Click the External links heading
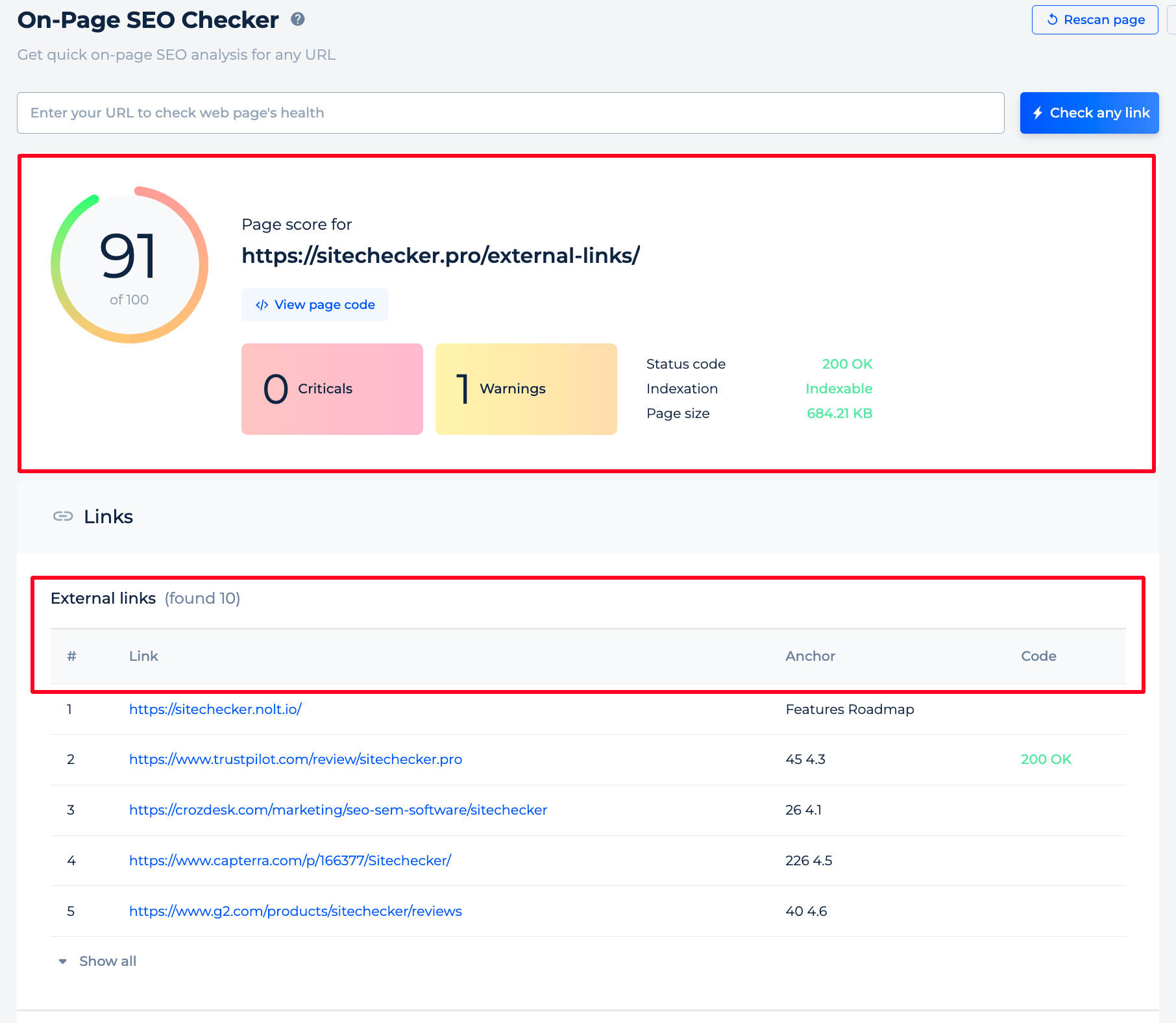The image size is (1176, 1023). click(x=103, y=598)
